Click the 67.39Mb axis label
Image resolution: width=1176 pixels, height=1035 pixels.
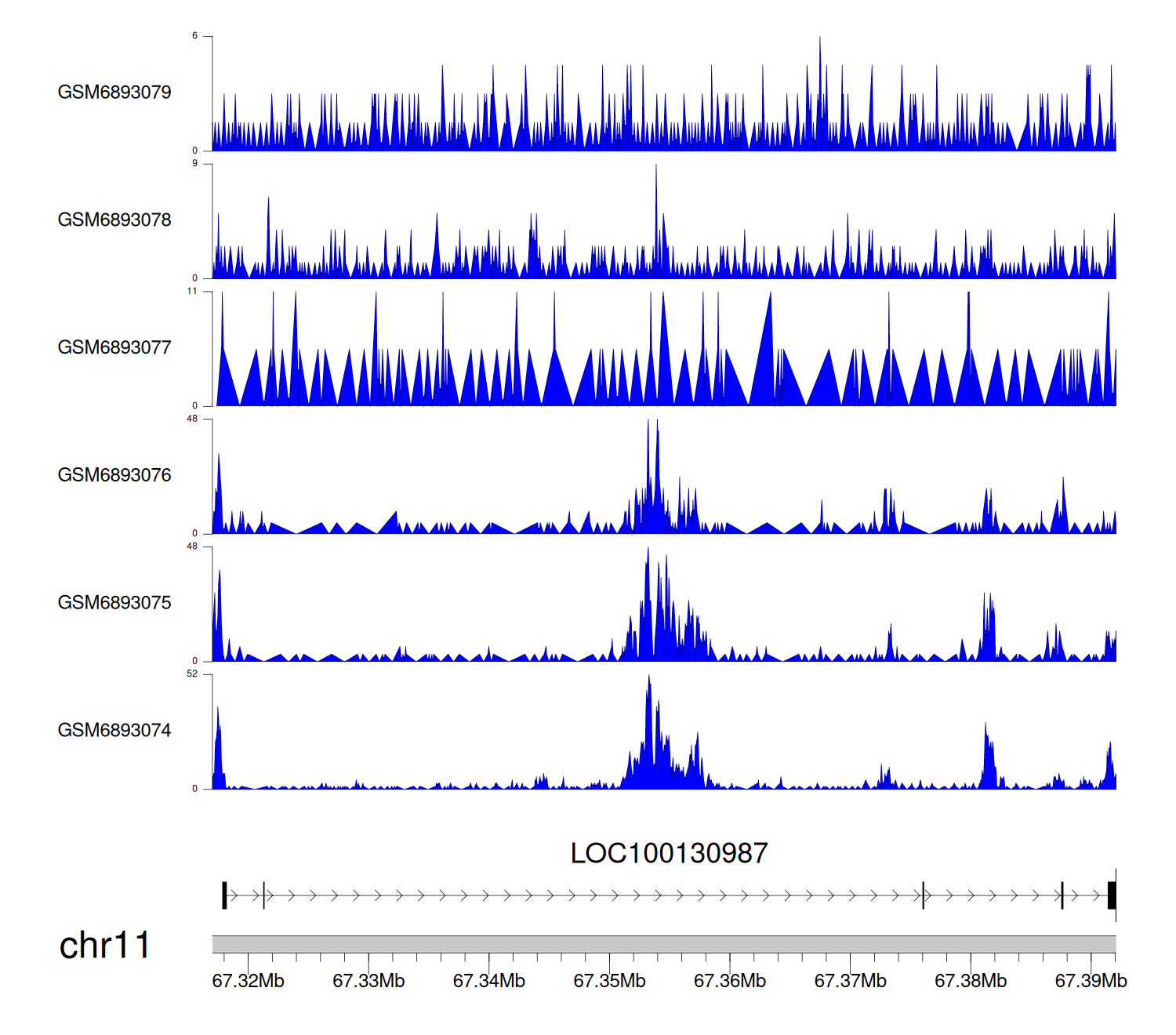(x=1091, y=981)
